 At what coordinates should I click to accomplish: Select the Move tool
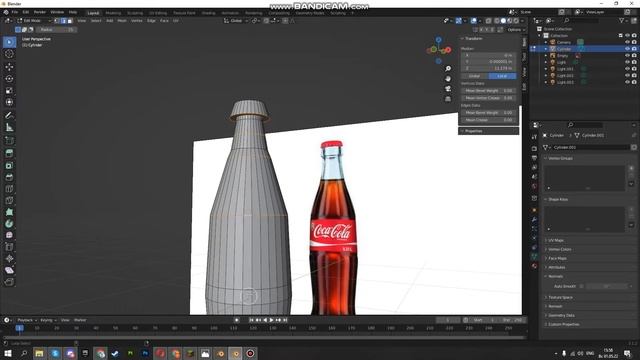click(9, 67)
